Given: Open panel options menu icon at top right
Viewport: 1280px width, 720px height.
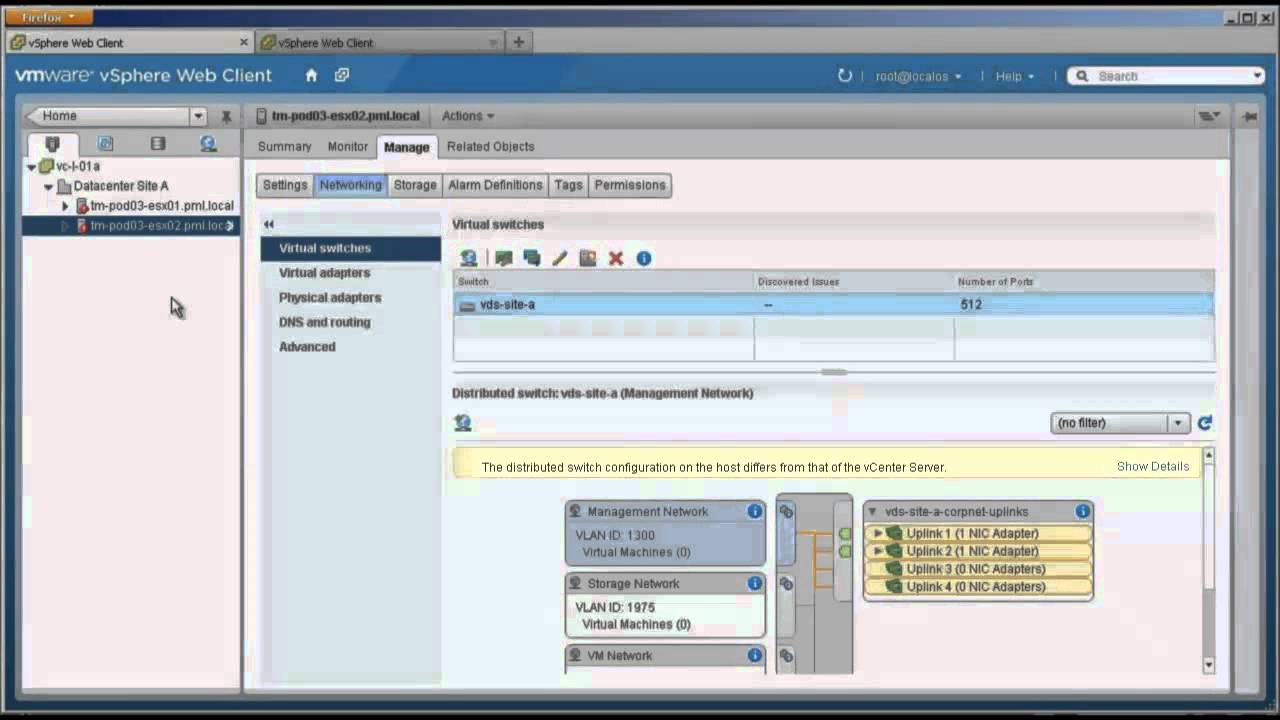Looking at the screenshot, I should tap(1209, 116).
